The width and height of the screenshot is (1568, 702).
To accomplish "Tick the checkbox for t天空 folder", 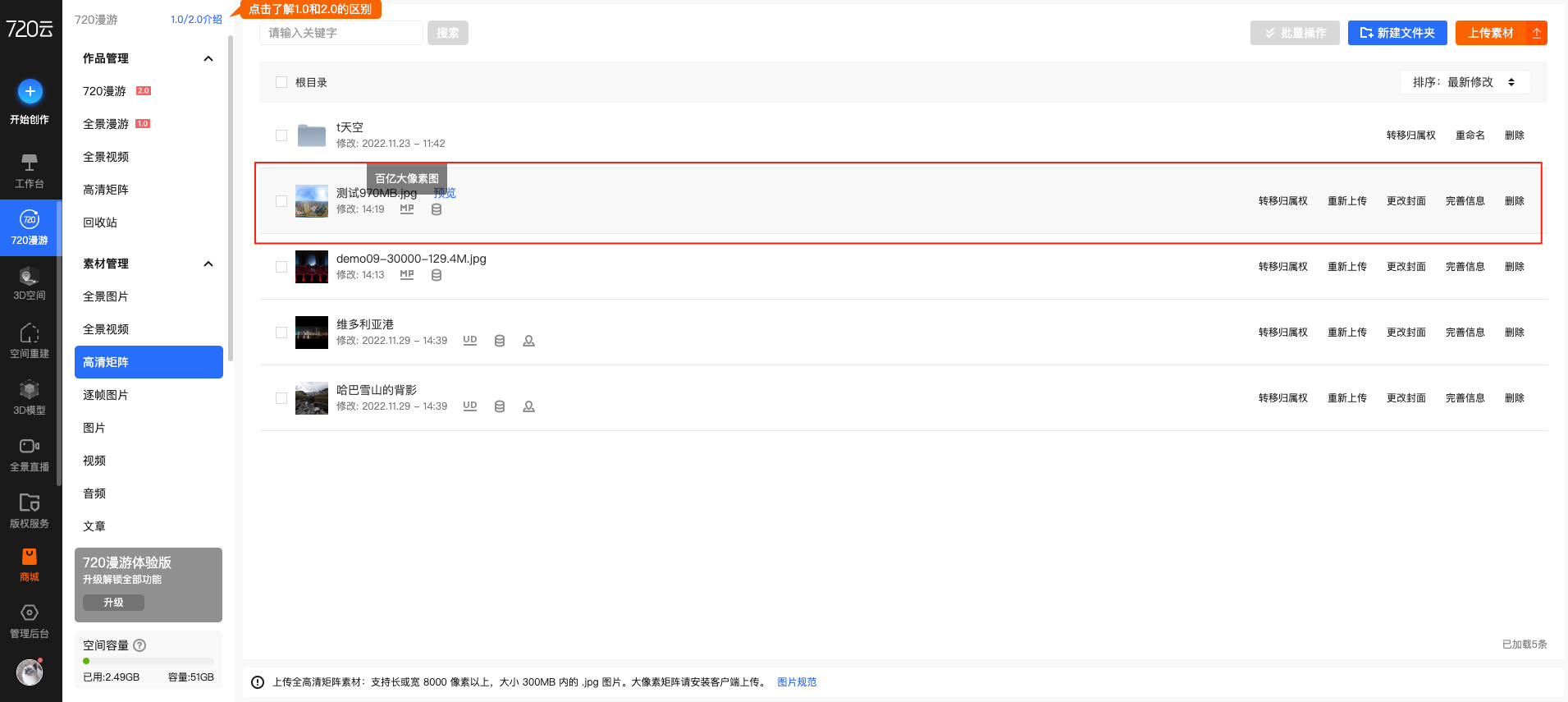I will [x=281, y=135].
